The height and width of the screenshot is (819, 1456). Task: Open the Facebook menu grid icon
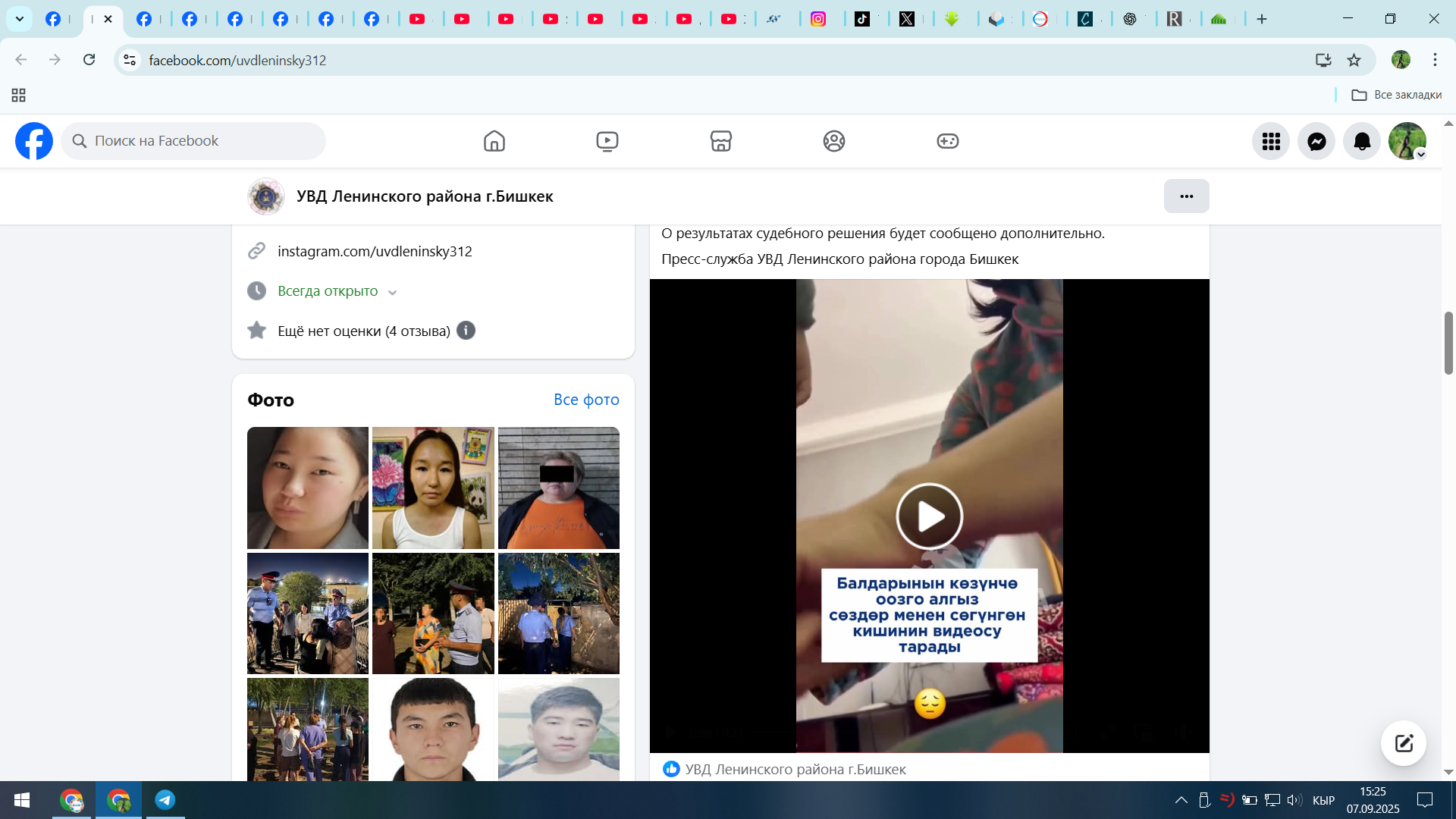point(1271,141)
